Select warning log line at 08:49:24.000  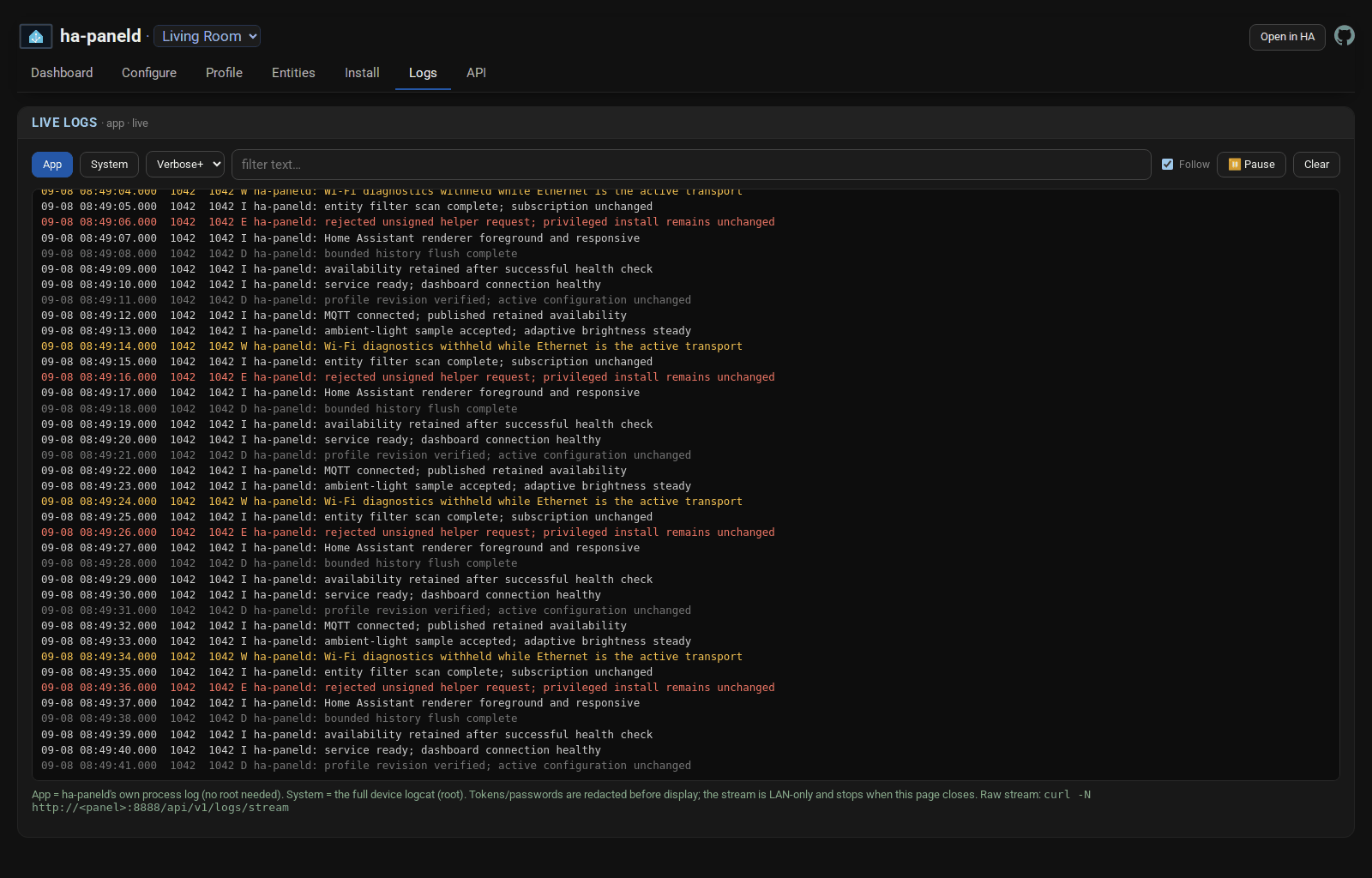[392, 502]
